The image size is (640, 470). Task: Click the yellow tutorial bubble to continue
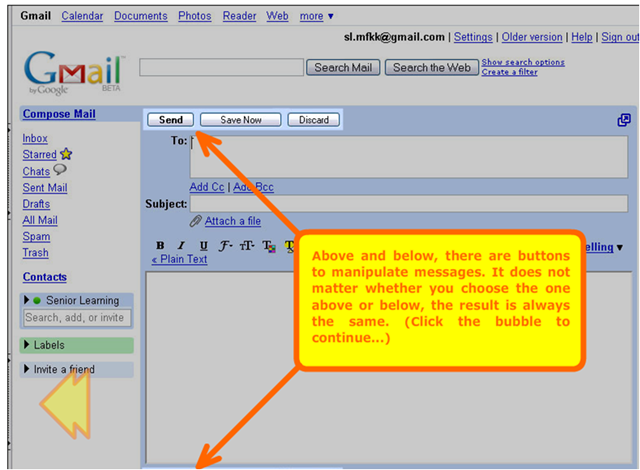point(440,301)
